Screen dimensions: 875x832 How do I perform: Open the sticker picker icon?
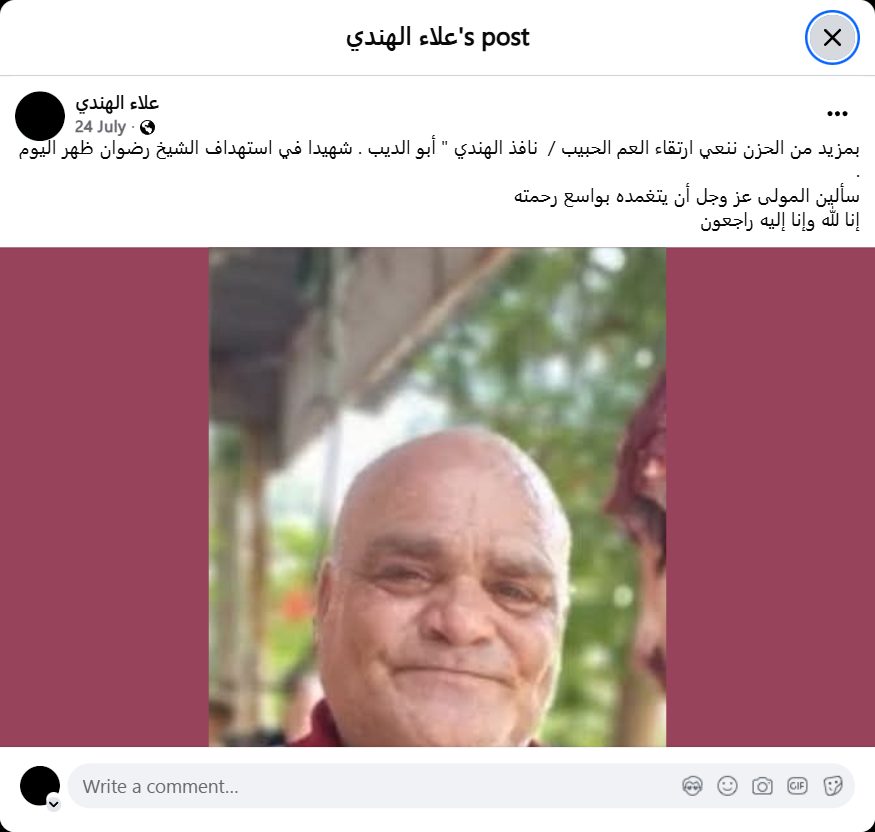pos(832,786)
